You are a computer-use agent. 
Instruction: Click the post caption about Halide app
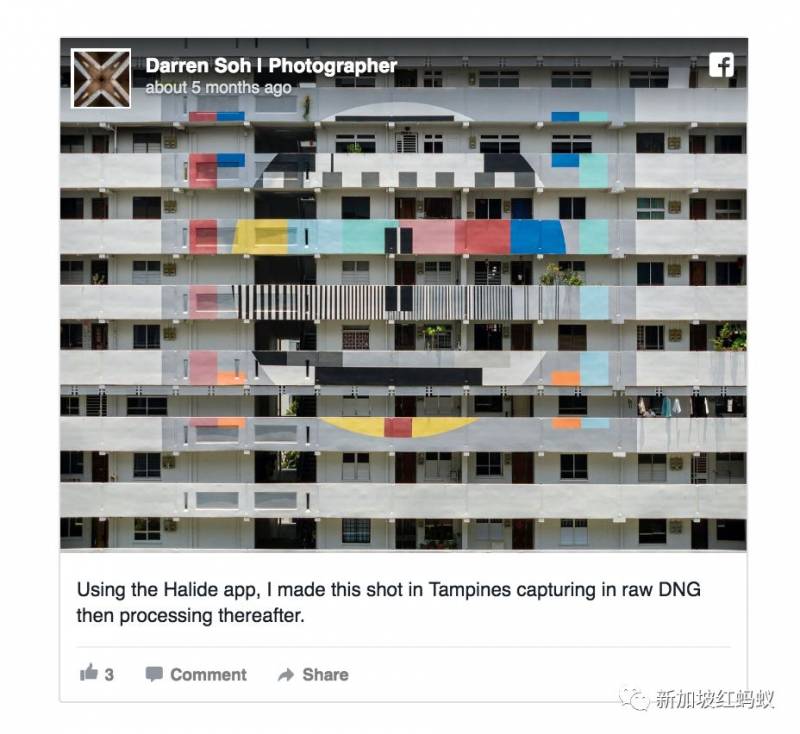pyautogui.click(x=388, y=602)
